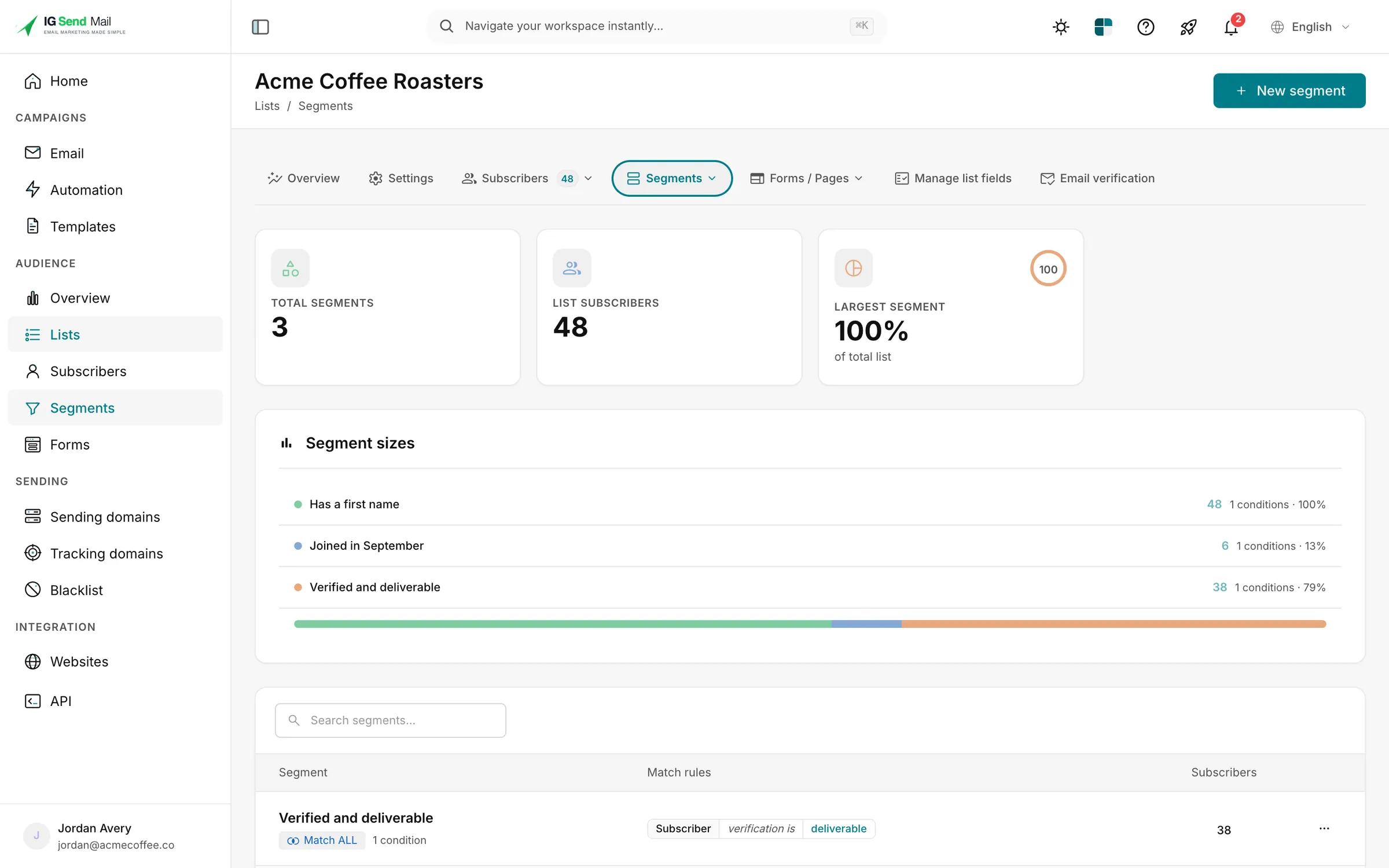Click the 48 count for Has a first name
Viewport: 1389px width, 868px height.
point(1214,505)
